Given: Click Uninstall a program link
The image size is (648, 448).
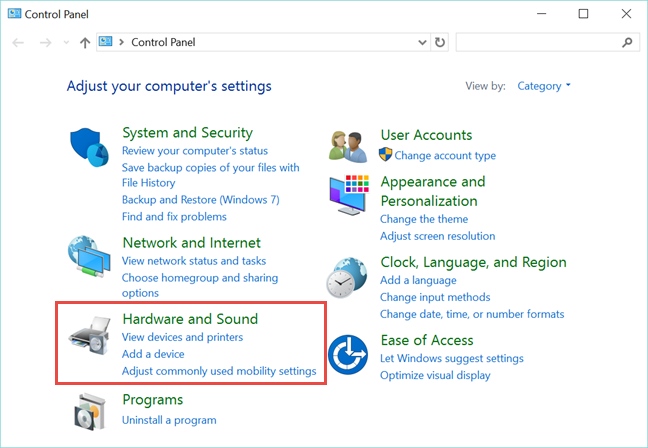Looking at the screenshot, I should [169, 420].
